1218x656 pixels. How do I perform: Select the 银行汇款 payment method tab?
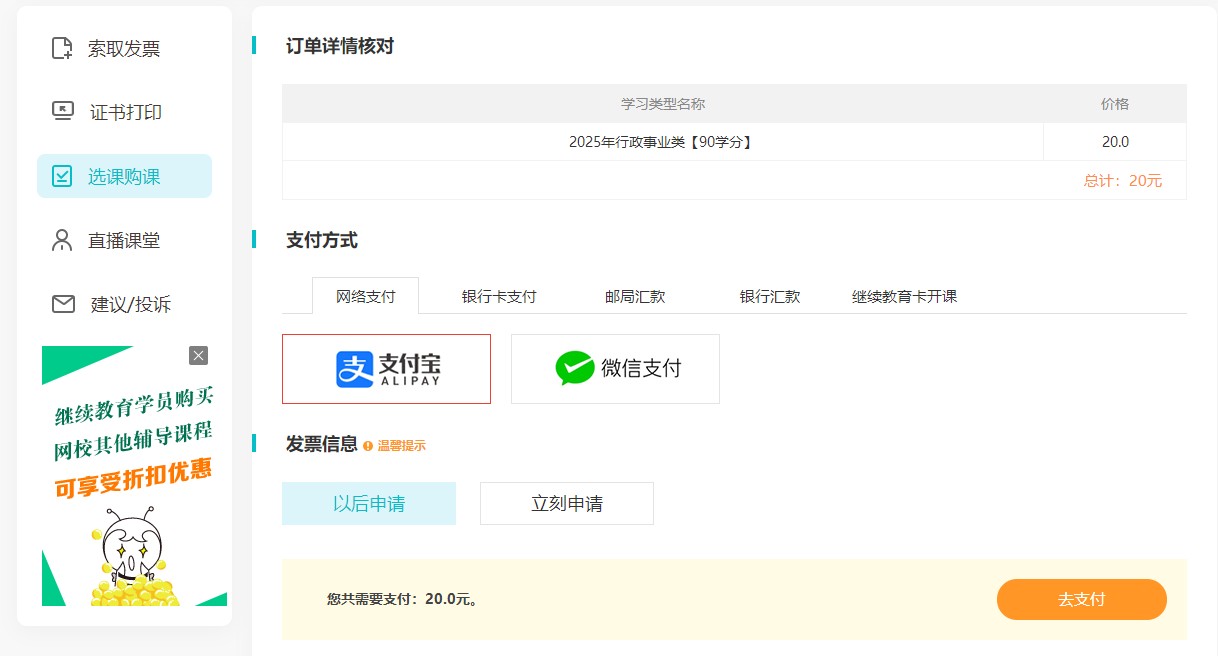(768, 295)
